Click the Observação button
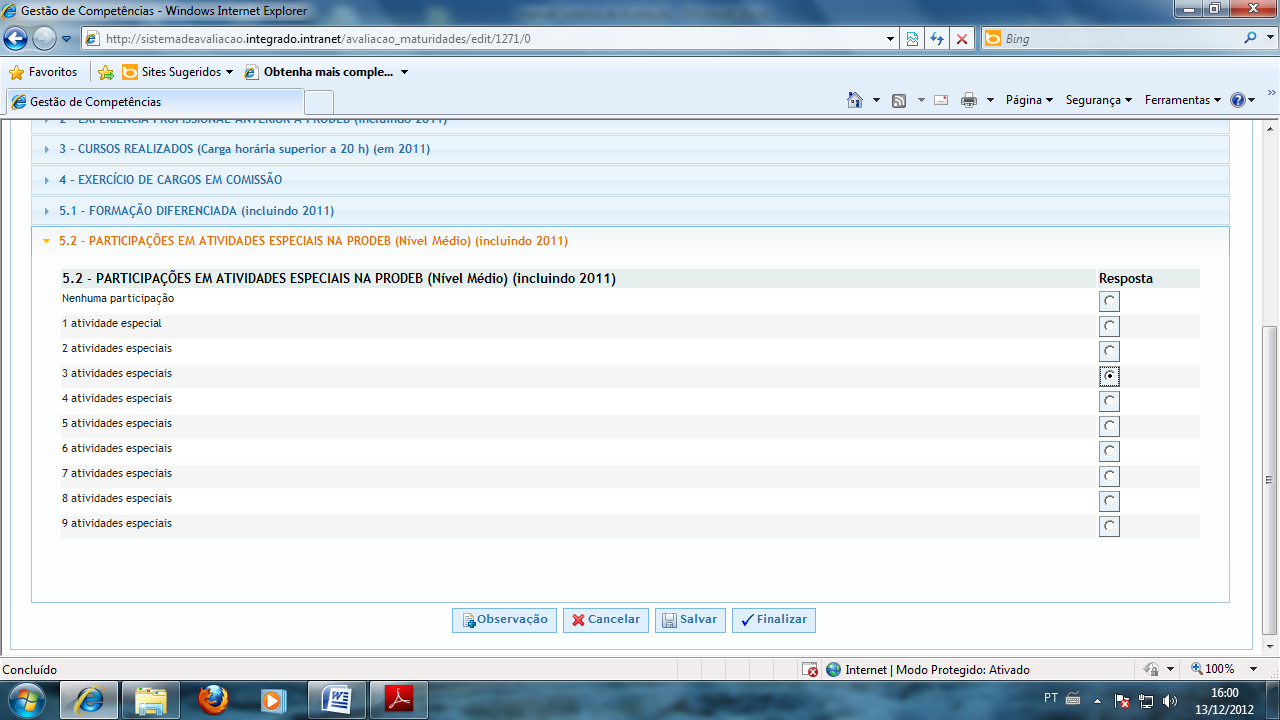Screen dimensions: 1280x720 [x=504, y=620]
